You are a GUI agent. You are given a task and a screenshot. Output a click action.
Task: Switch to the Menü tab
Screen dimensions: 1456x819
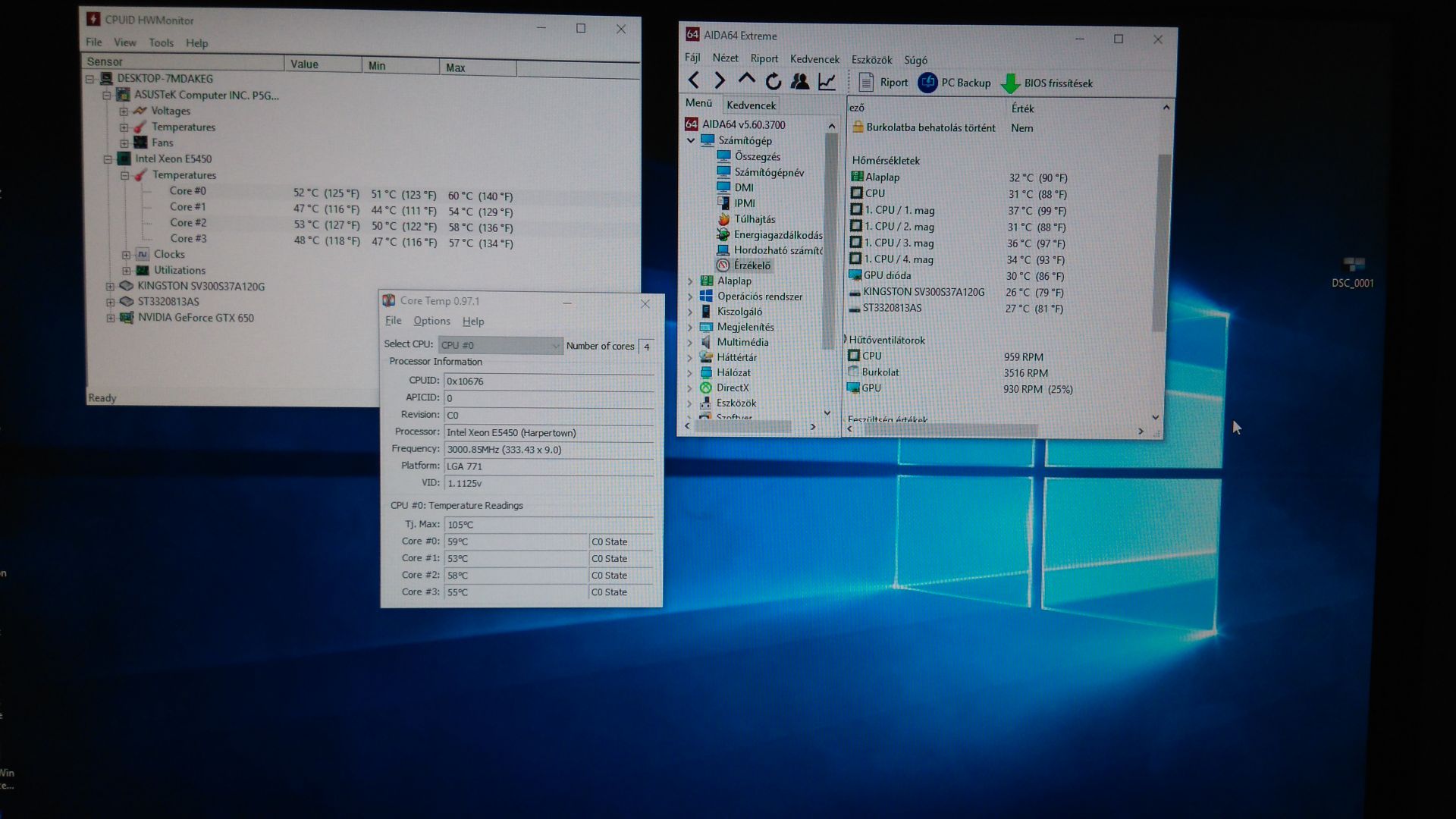click(x=698, y=103)
